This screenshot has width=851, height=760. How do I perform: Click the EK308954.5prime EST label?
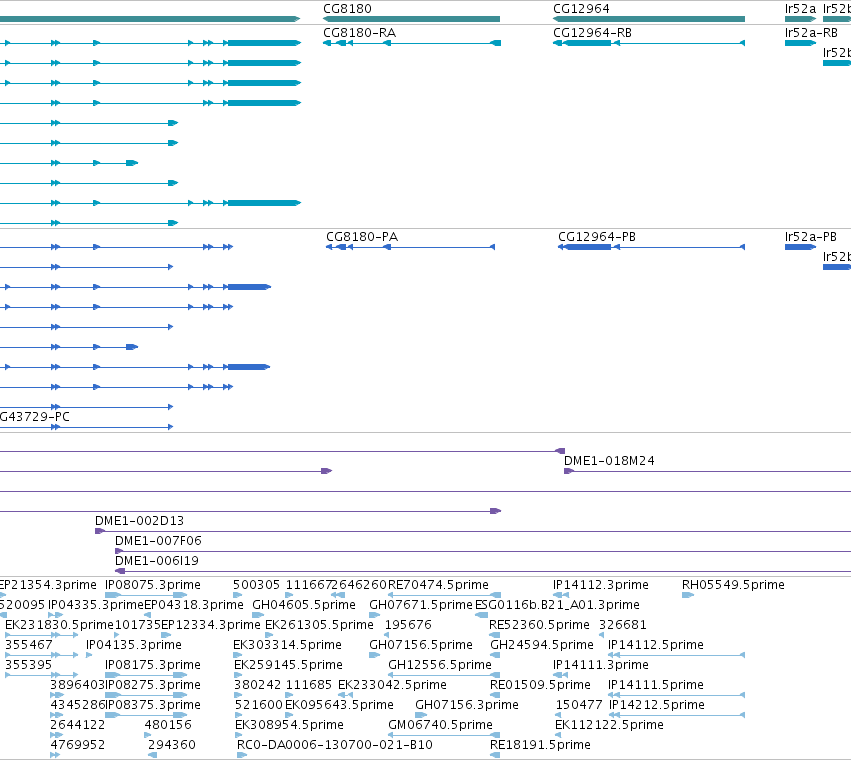click(x=289, y=725)
